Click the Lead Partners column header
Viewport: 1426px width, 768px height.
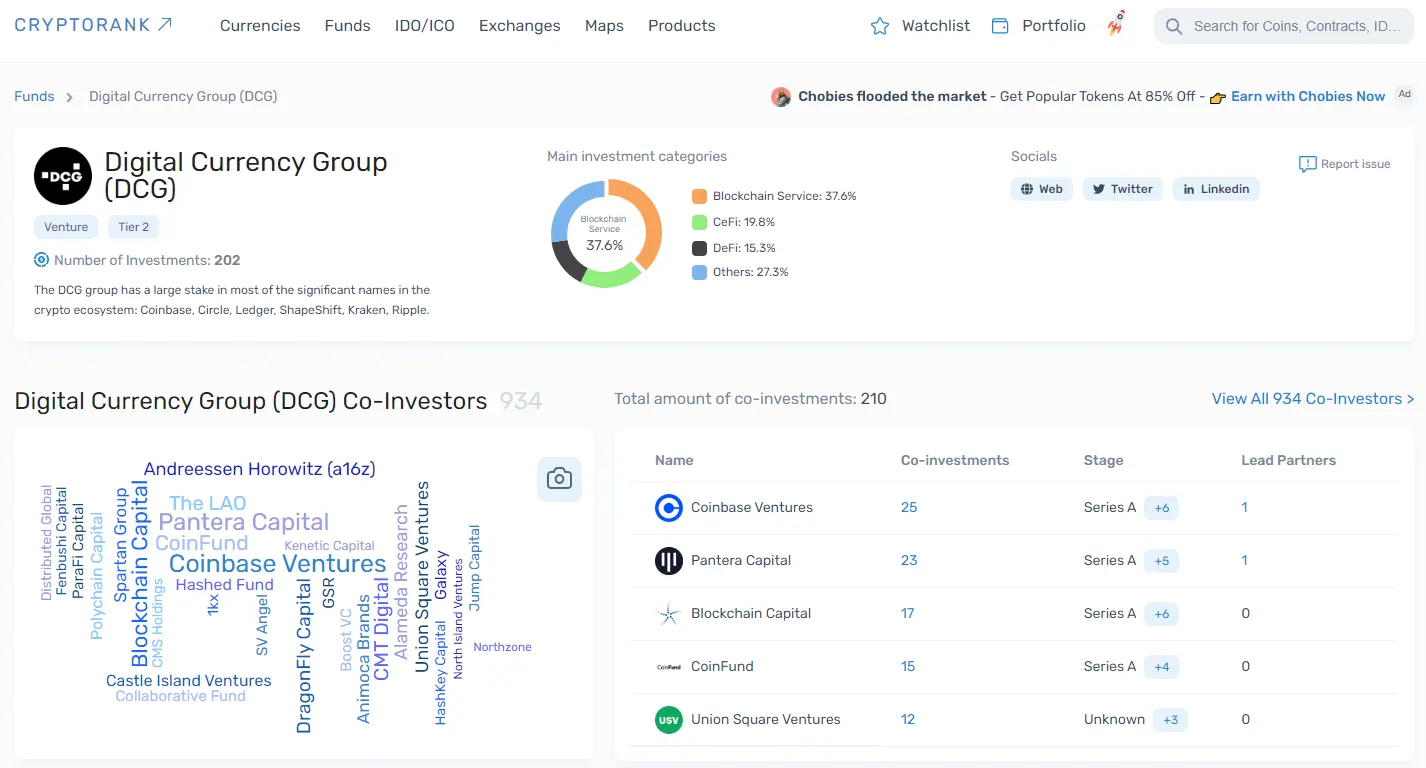pos(1288,461)
